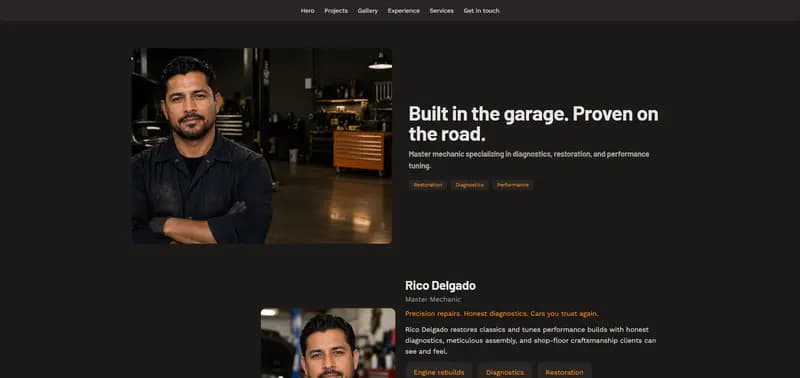This screenshot has width=800, height=378.
Task: Open the Rico Delgado portrait photo
Action: coord(328,343)
